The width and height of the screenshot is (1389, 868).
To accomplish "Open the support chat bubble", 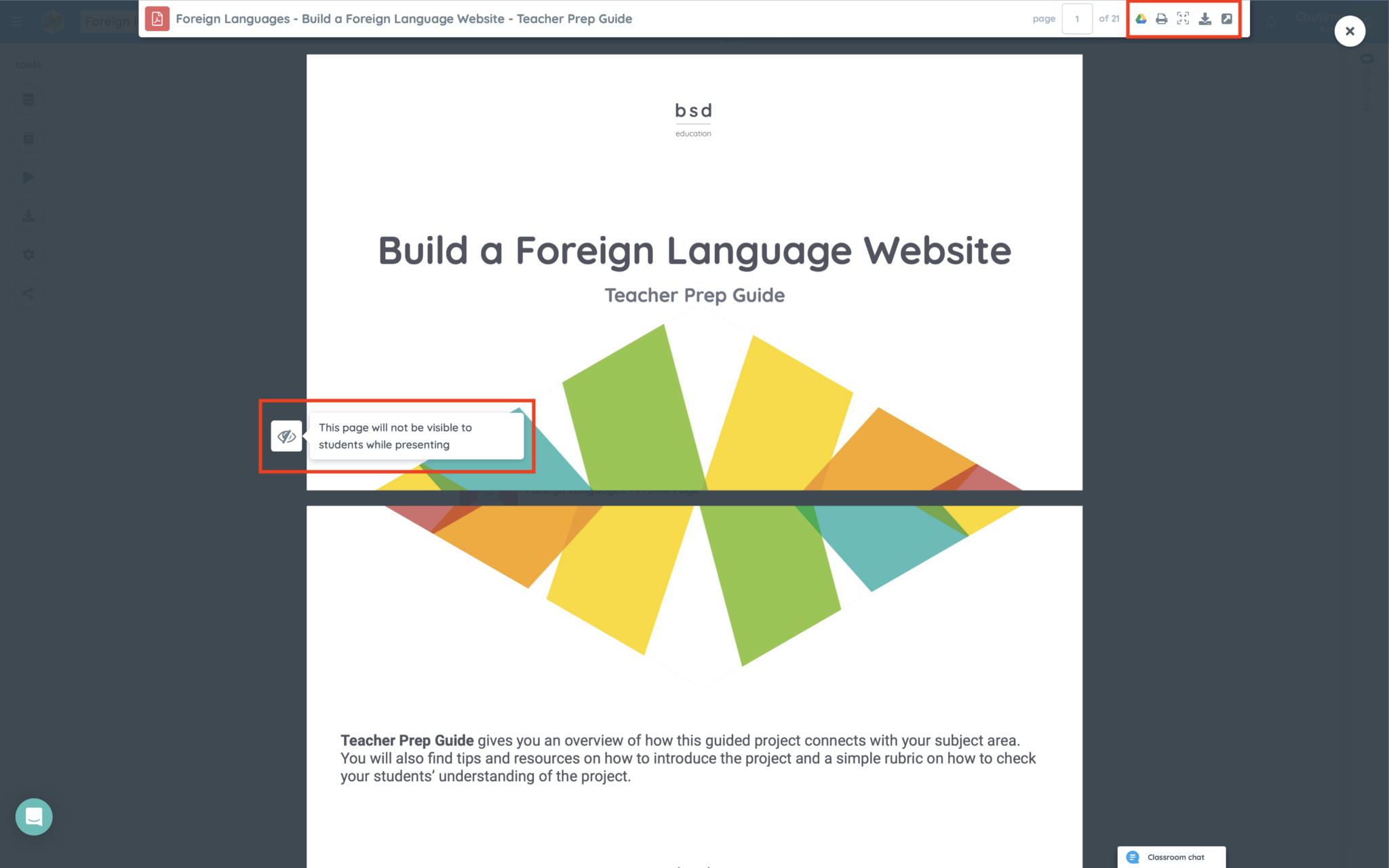I will point(34,816).
